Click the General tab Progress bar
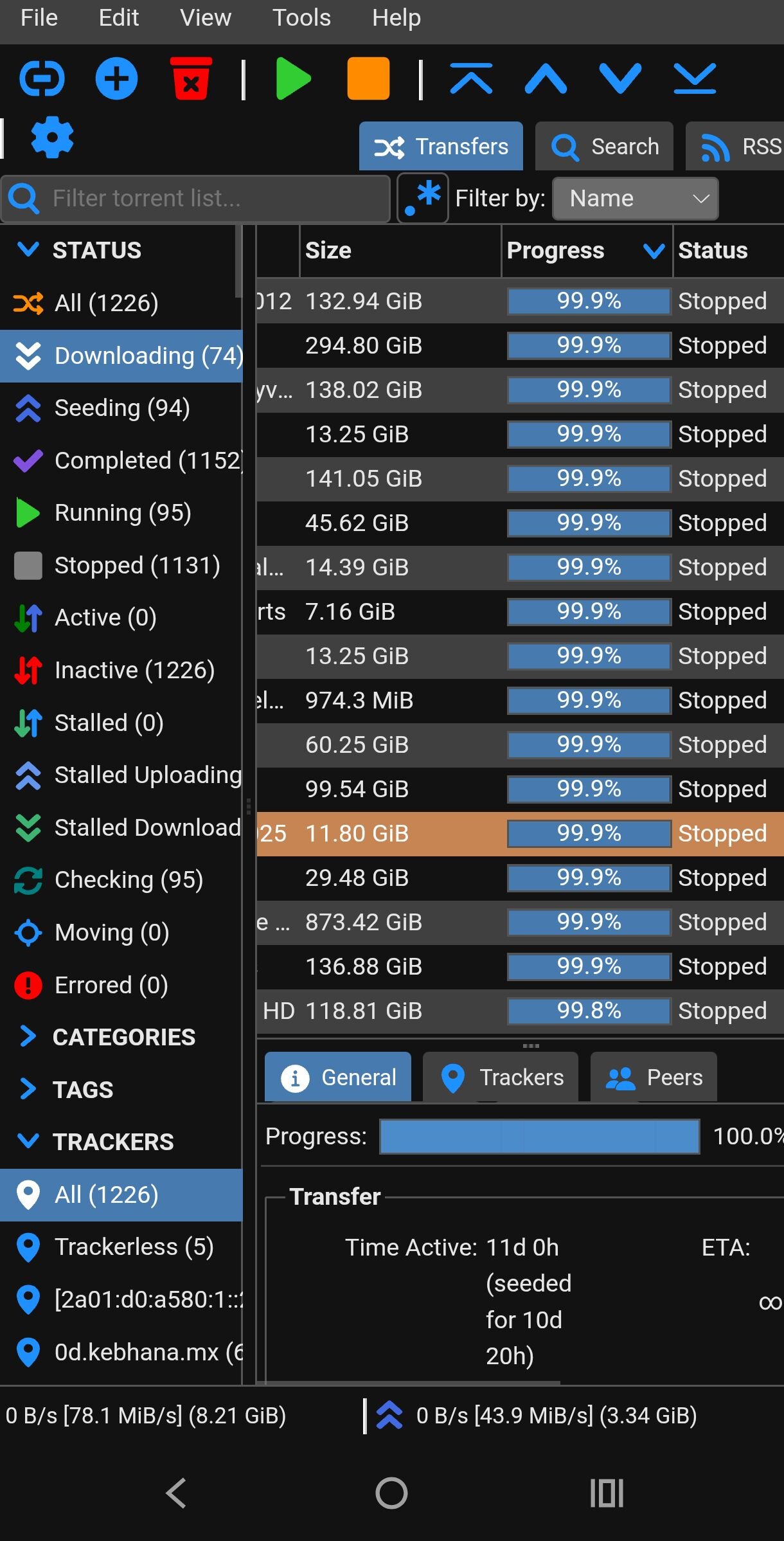 [x=539, y=1137]
